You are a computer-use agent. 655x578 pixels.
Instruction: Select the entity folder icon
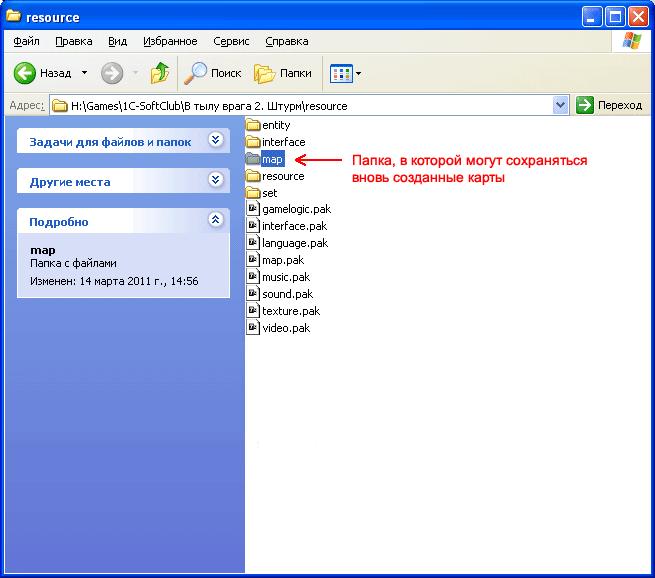pyautogui.click(x=253, y=124)
